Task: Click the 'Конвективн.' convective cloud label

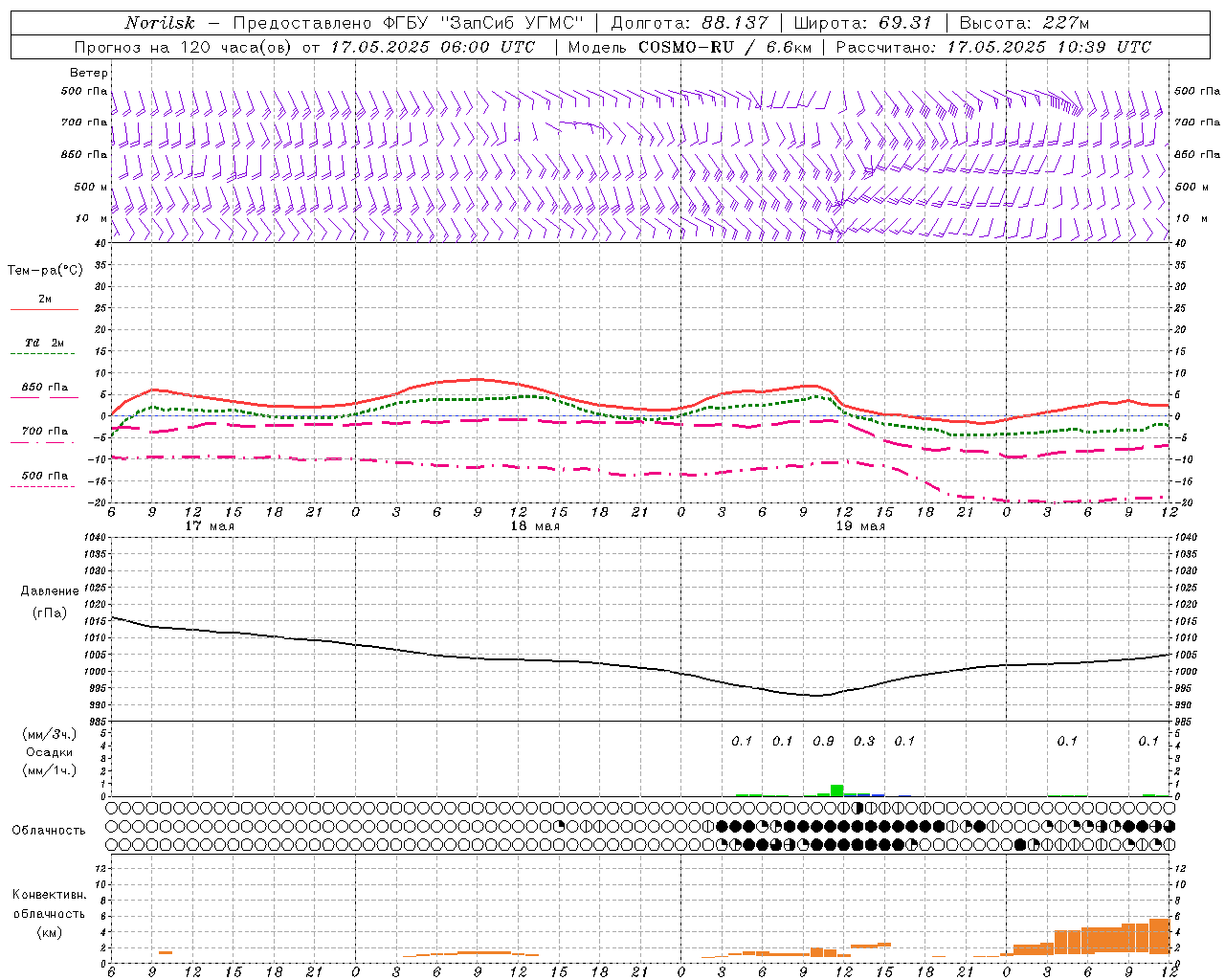Action: pyautogui.click(x=49, y=895)
